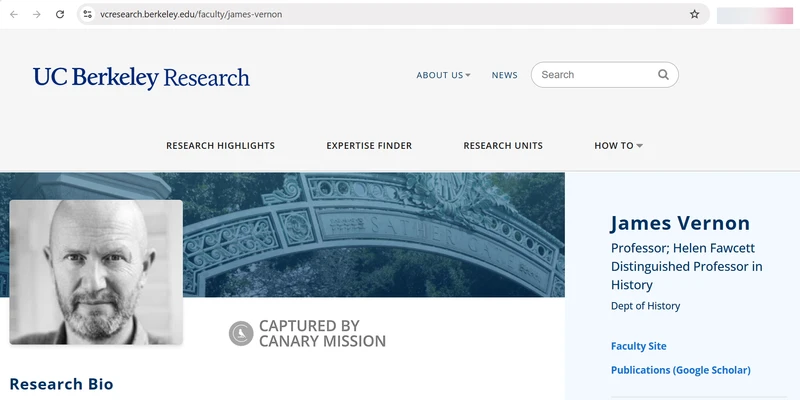
Task: Navigate to Research Units
Action: (x=503, y=145)
